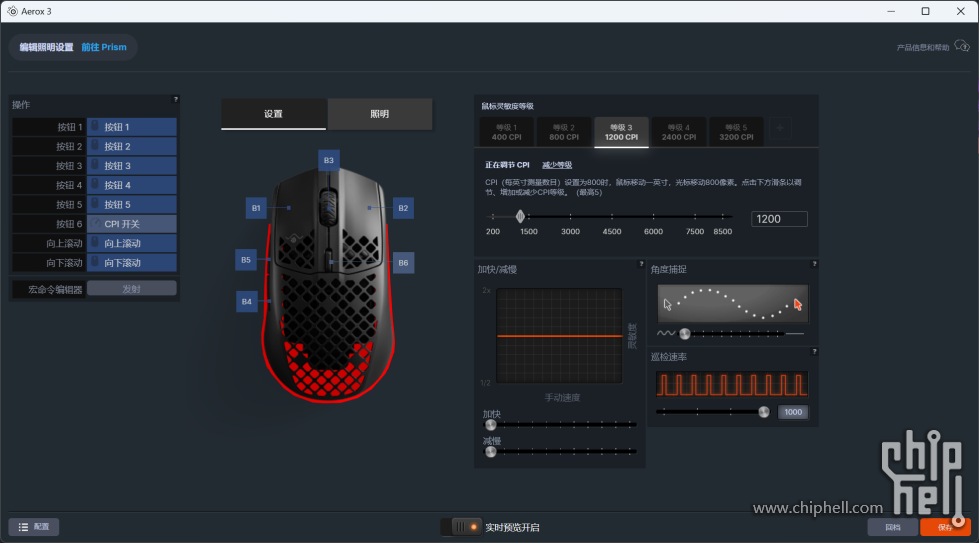Open the 按钮 2 action assignment
The width and height of the screenshot is (979, 543).
(x=132, y=146)
